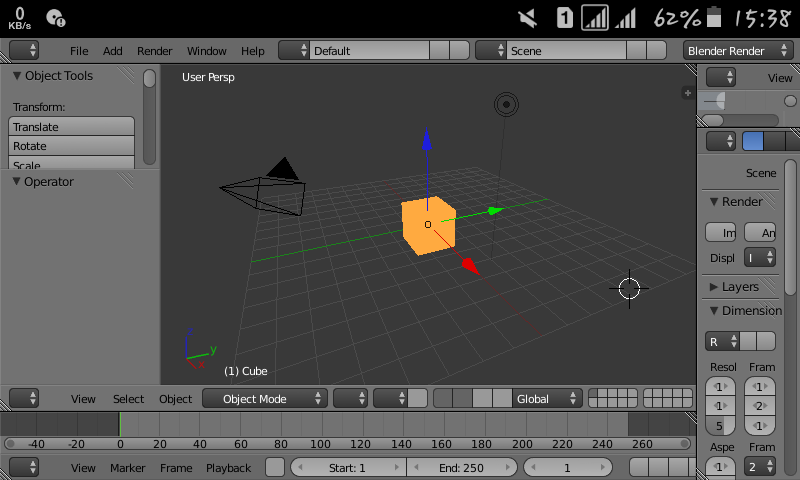800x480 pixels.
Task: Click the green Y-axis manipulator arrowhead
Action: pos(494,210)
